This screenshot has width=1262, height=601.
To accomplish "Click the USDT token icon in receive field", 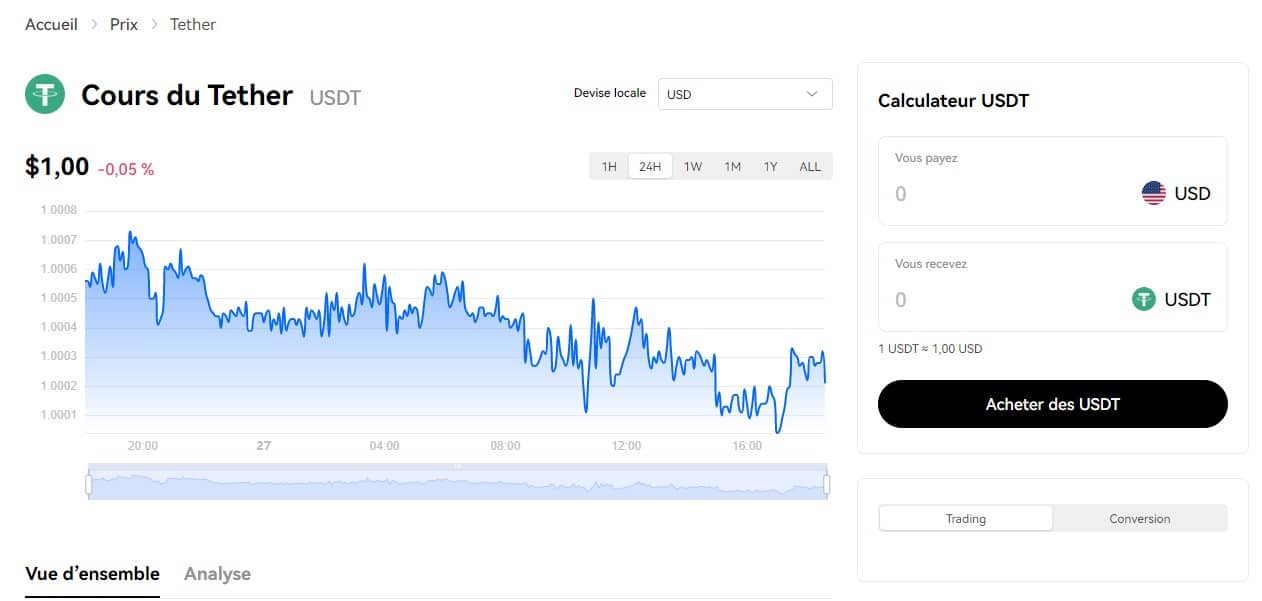I will tap(1146, 299).
